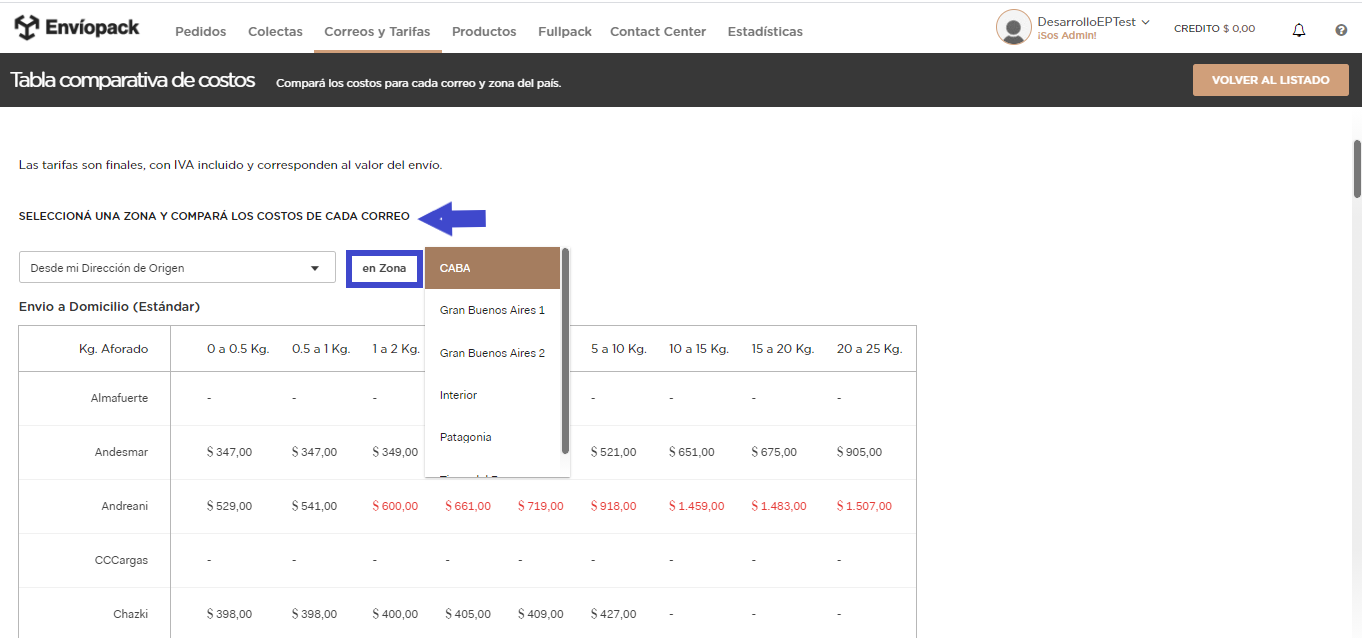Image resolution: width=1362 pixels, height=638 pixels.
Task: Click the Envíopack logo
Action: 77,28
